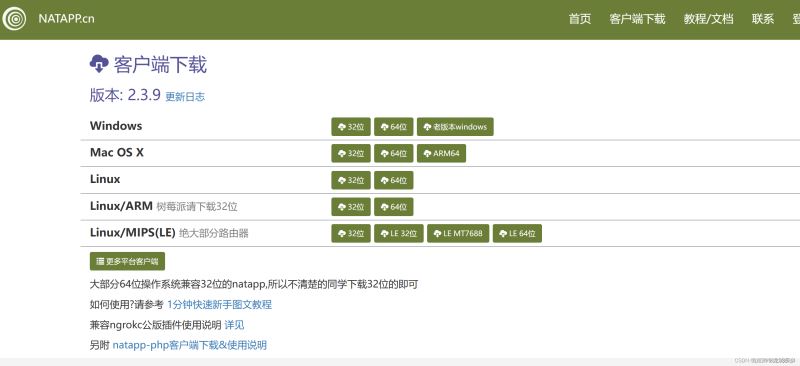The image size is (800, 366).
Task: Click the cloud download icon beside 客户端下载 heading
Action: 99,64
